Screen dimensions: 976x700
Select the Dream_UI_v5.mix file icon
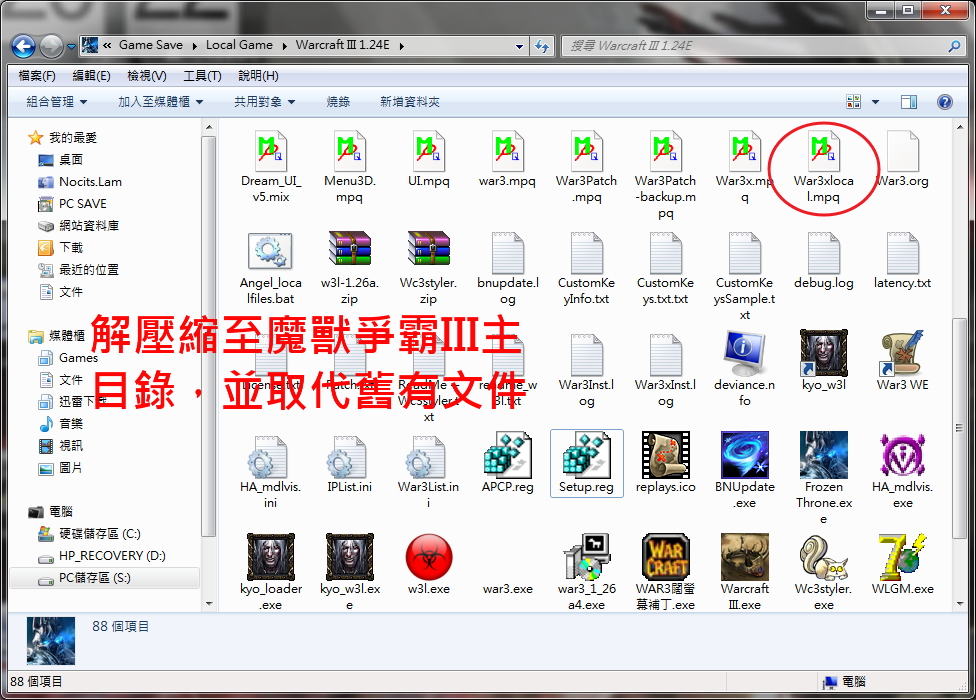click(x=271, y=151)
